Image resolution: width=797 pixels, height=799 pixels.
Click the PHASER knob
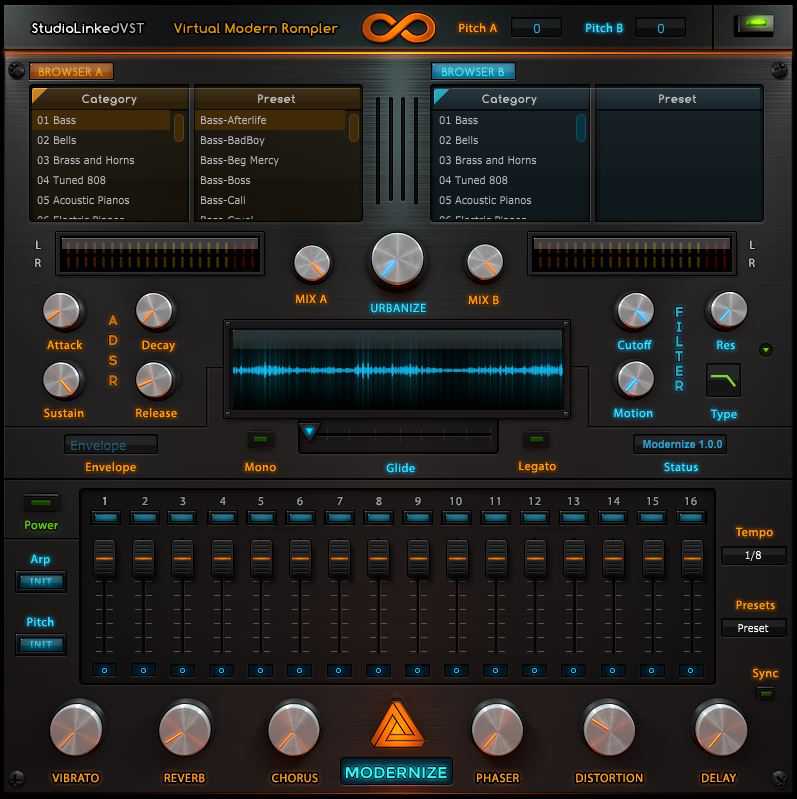click(497, 731)
